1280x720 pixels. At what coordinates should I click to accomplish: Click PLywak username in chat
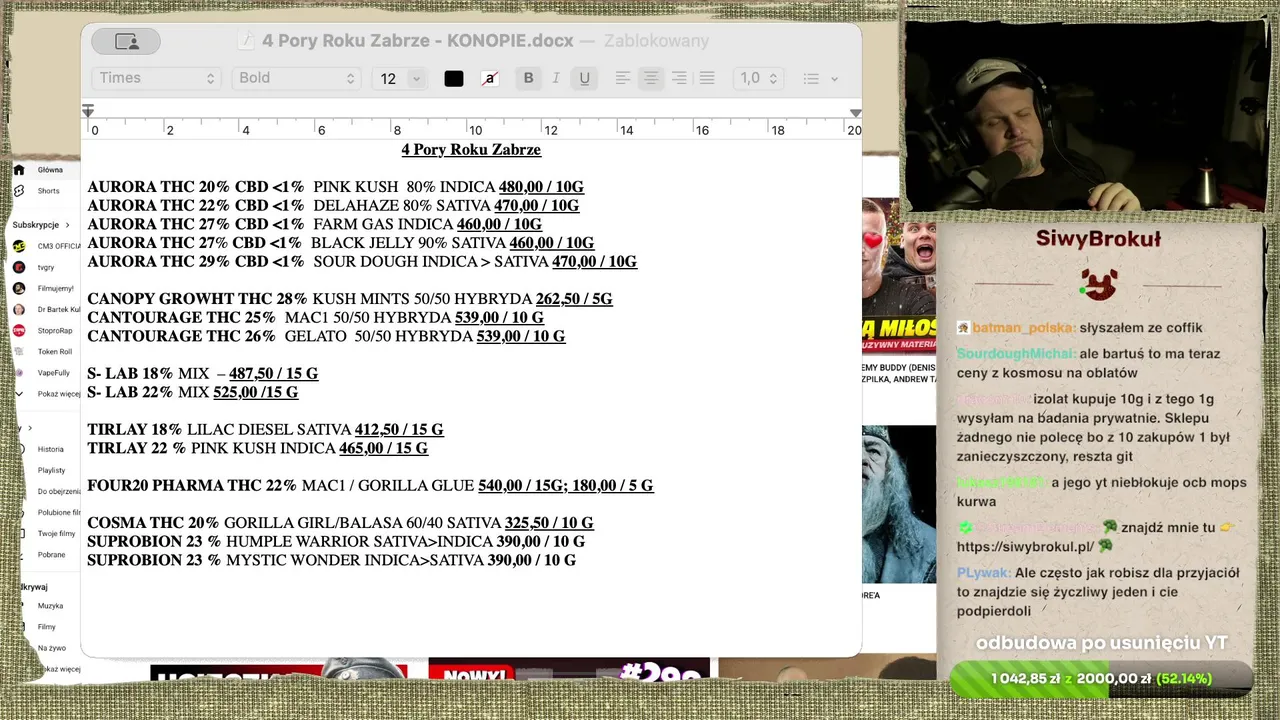(x=982, y=573)
